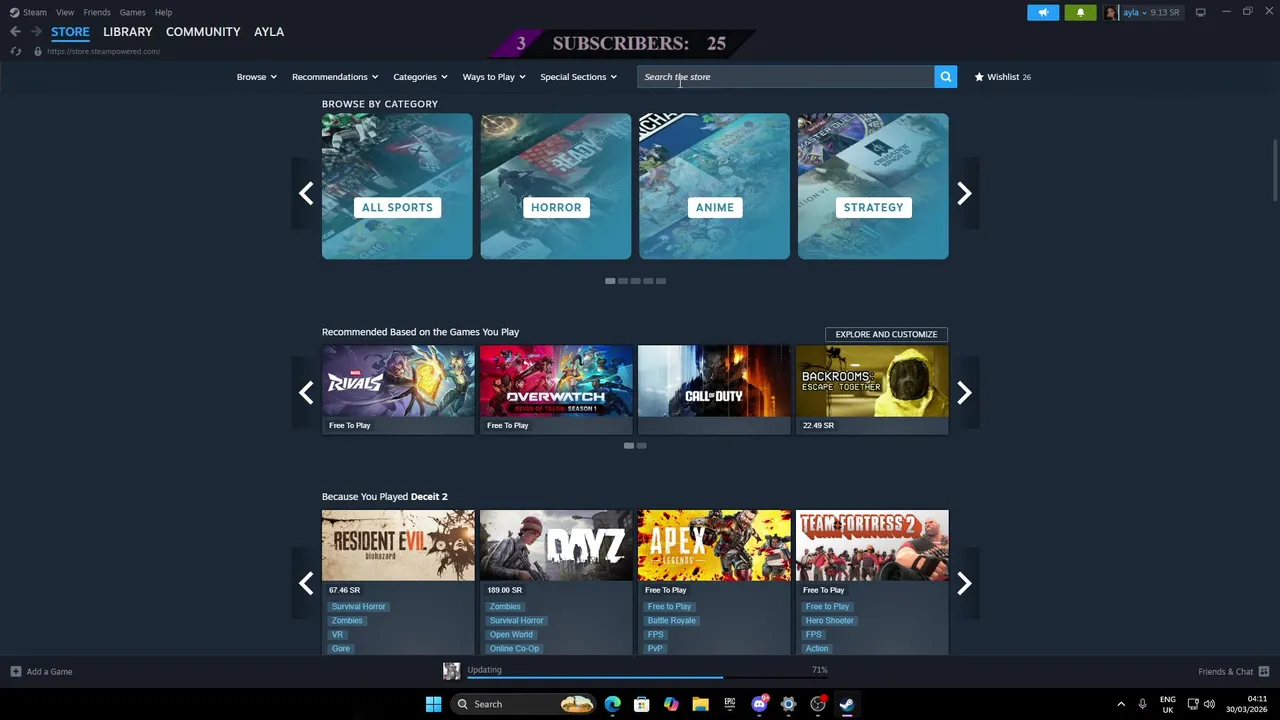1280x720 pixels.
Task: Expand the Categories dropdown
Action: [x=420, y=77]
